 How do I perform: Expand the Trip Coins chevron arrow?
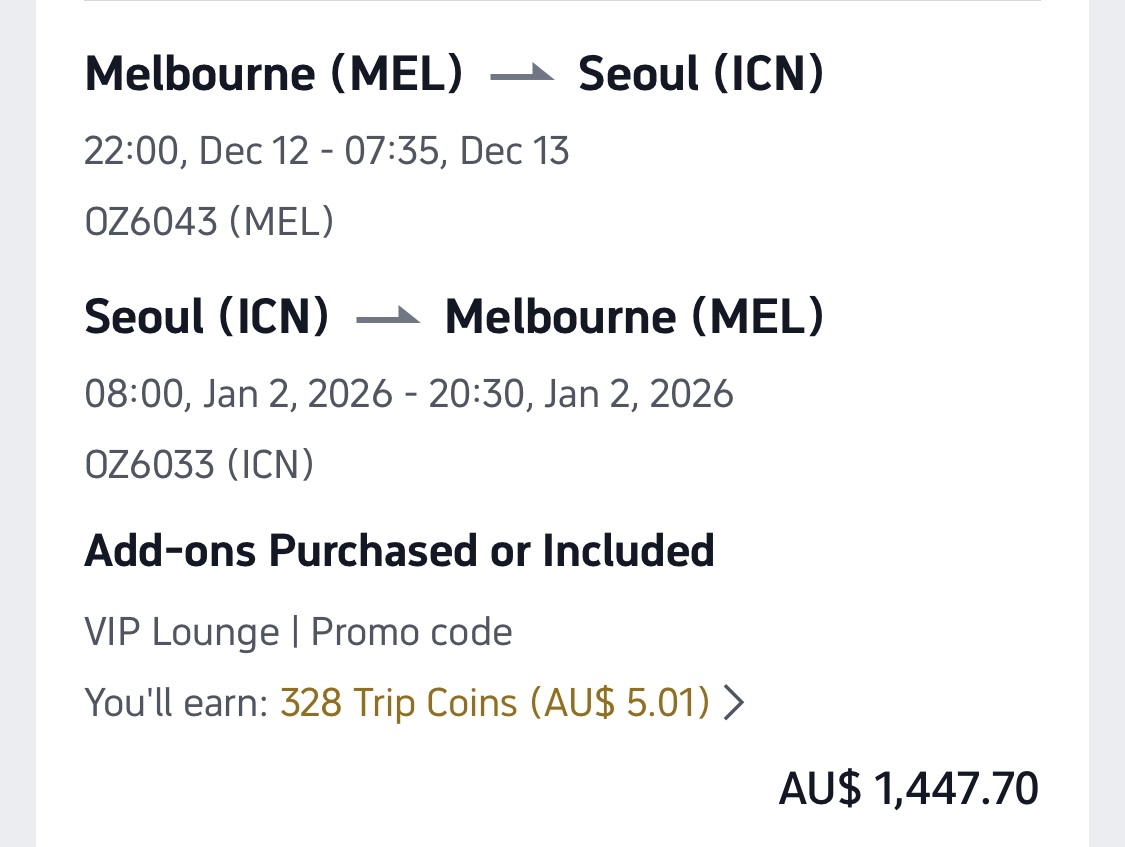click(734, 704)
